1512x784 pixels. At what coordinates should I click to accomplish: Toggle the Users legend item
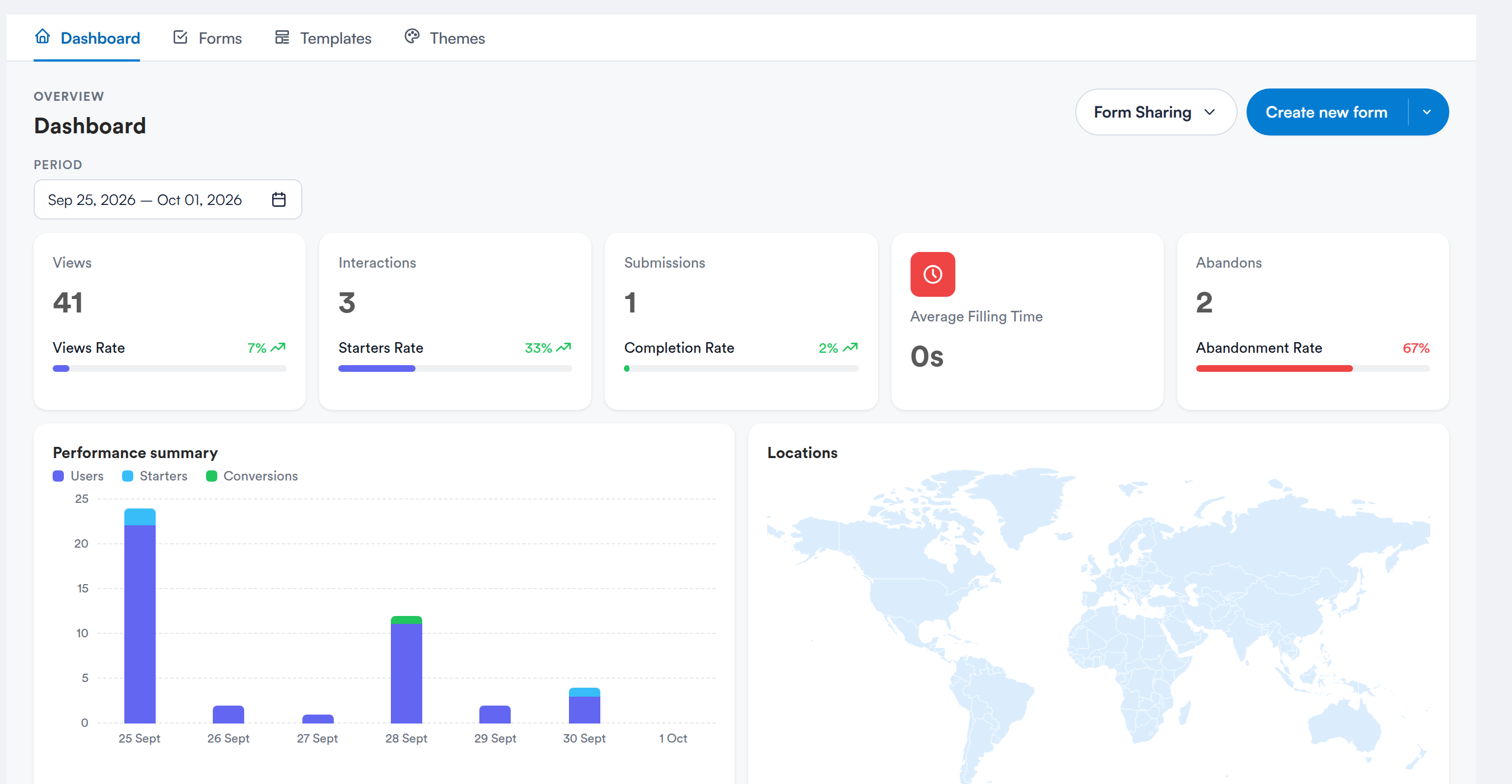(78, 476)
